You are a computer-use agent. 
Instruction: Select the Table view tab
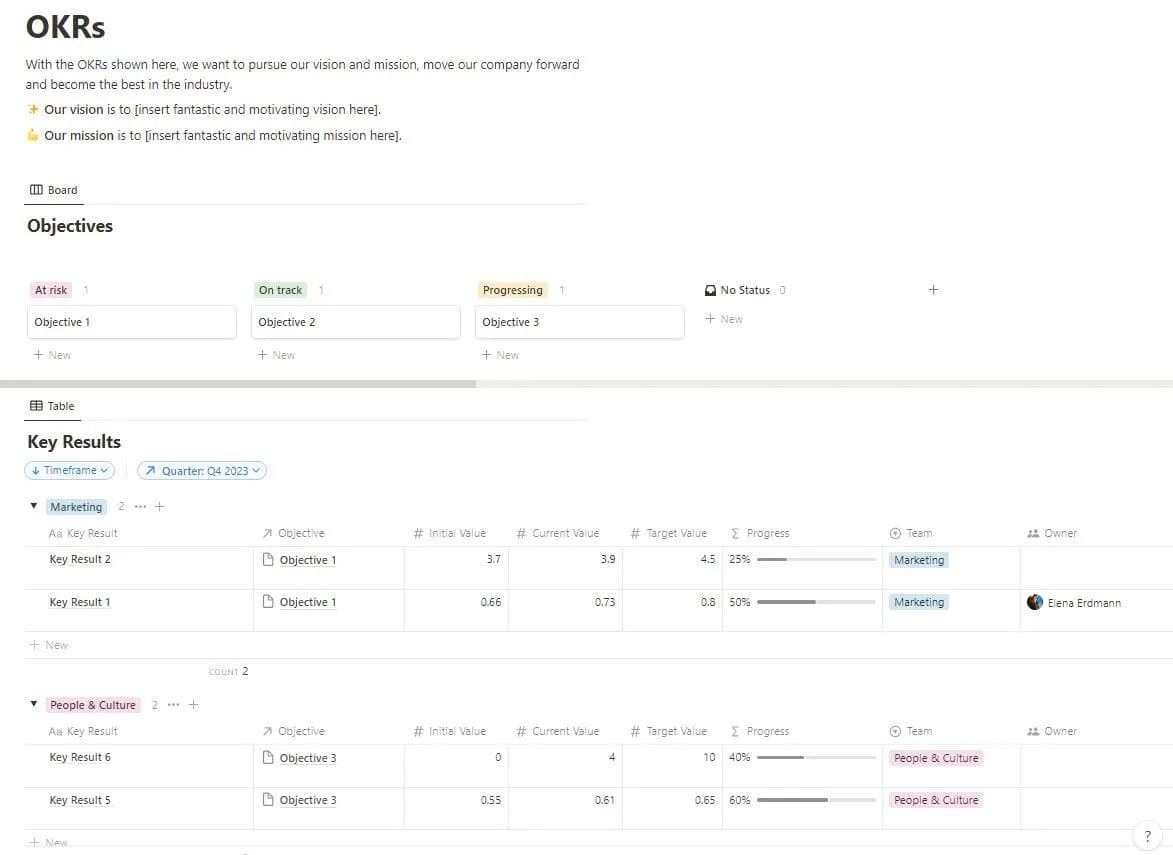[x=53, y=406]
